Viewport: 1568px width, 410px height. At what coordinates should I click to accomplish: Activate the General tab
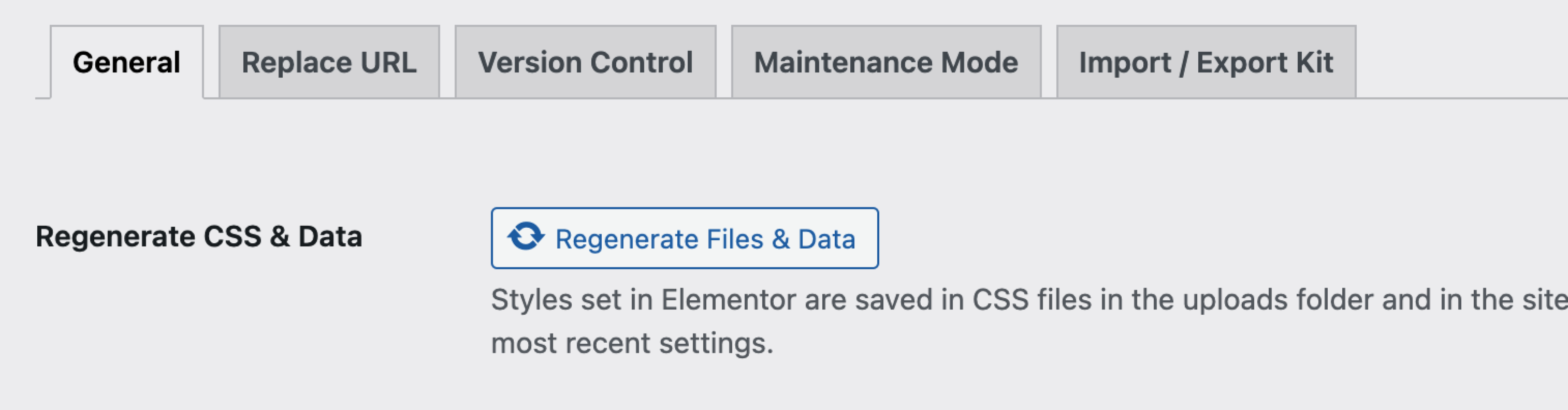[x=126, y=62]
